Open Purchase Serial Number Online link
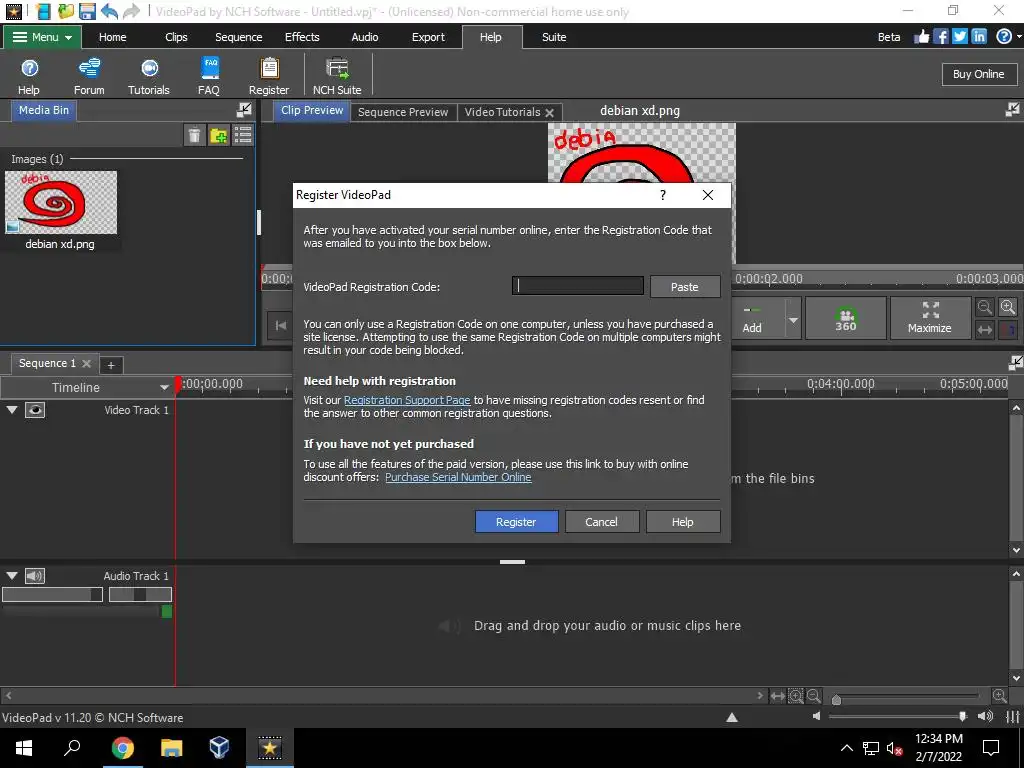 pyautogui.click(x=458, y=477)
